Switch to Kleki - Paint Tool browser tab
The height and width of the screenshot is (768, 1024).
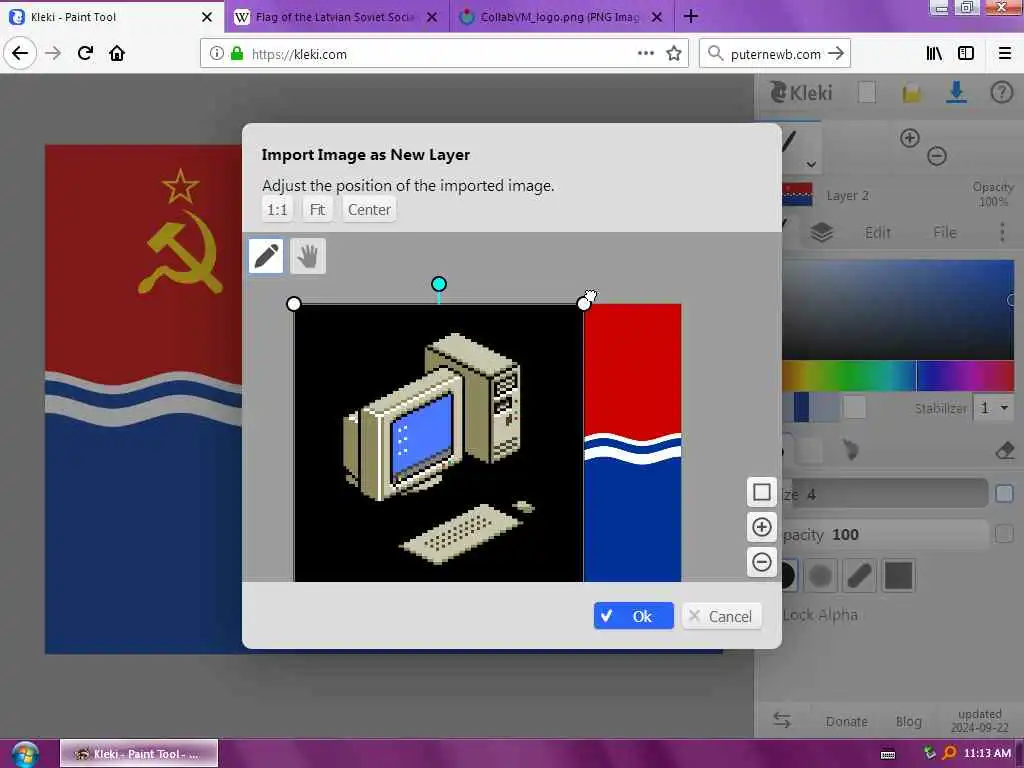[x=111, y=17]
